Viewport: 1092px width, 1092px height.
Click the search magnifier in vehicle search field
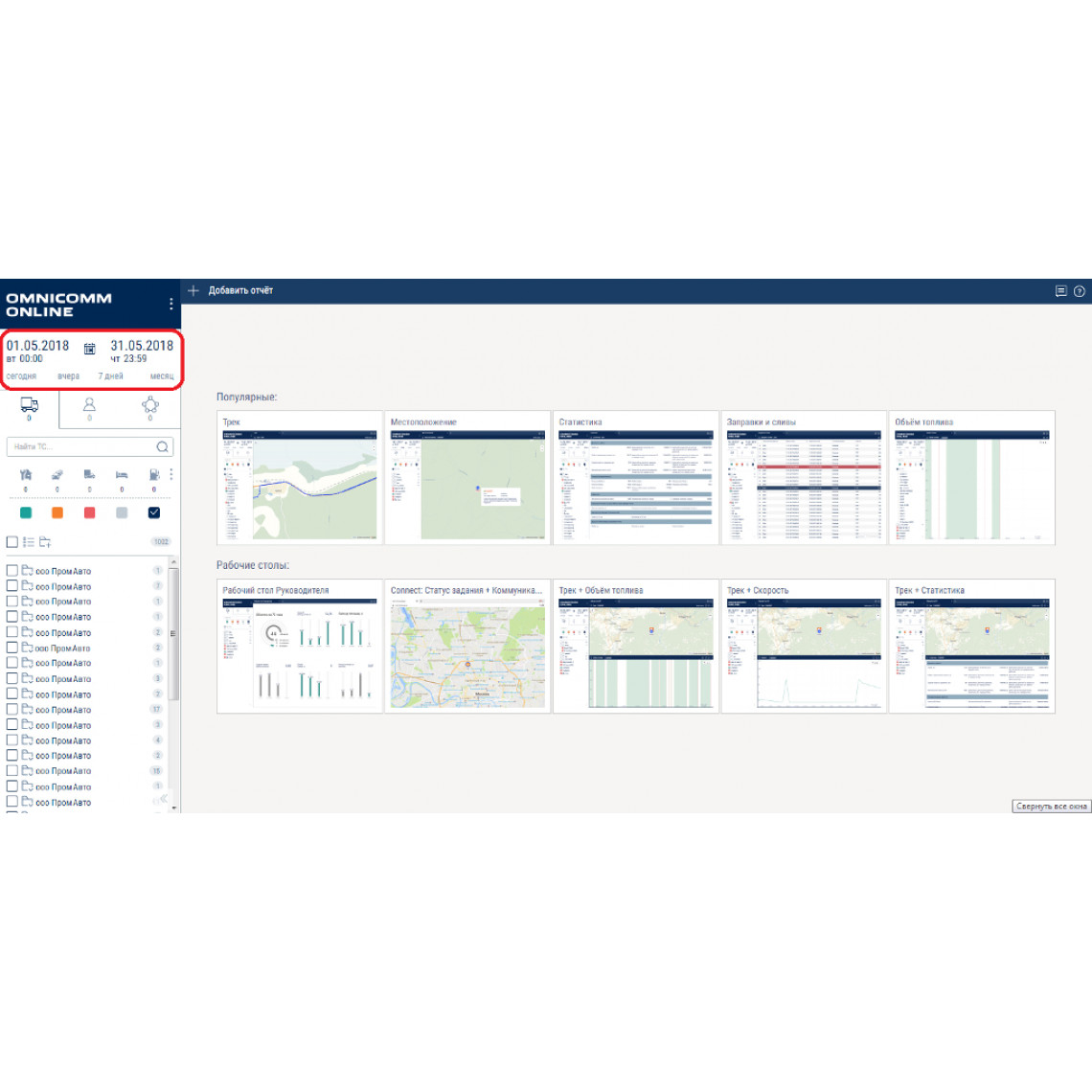click(162, 447)
